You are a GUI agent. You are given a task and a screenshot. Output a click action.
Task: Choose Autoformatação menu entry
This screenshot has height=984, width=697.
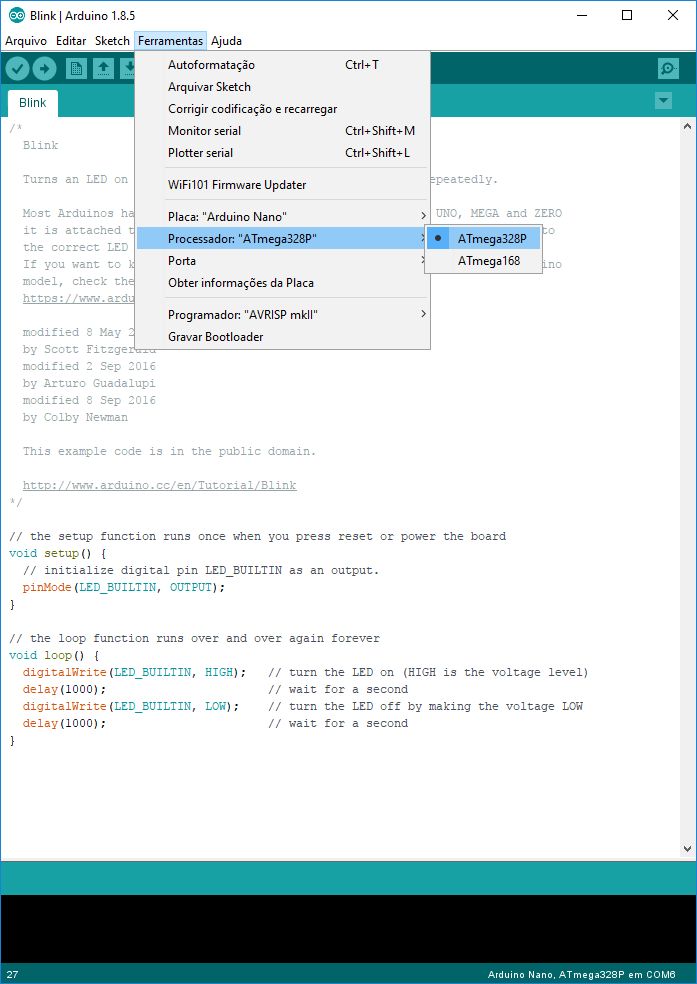coord(283,65)
